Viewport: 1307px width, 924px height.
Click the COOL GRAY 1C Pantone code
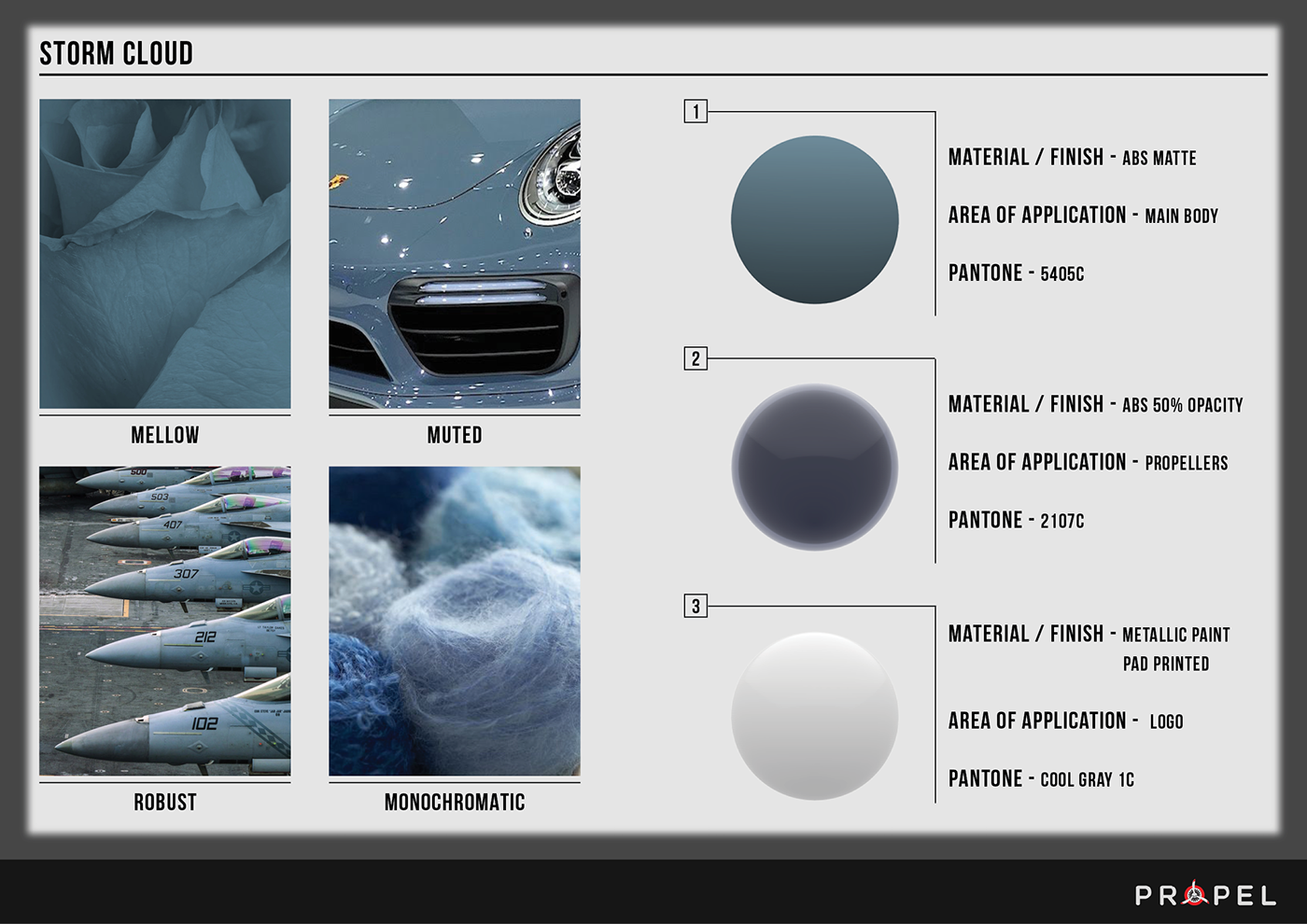pyautogui.click(x=1088, y=779)
